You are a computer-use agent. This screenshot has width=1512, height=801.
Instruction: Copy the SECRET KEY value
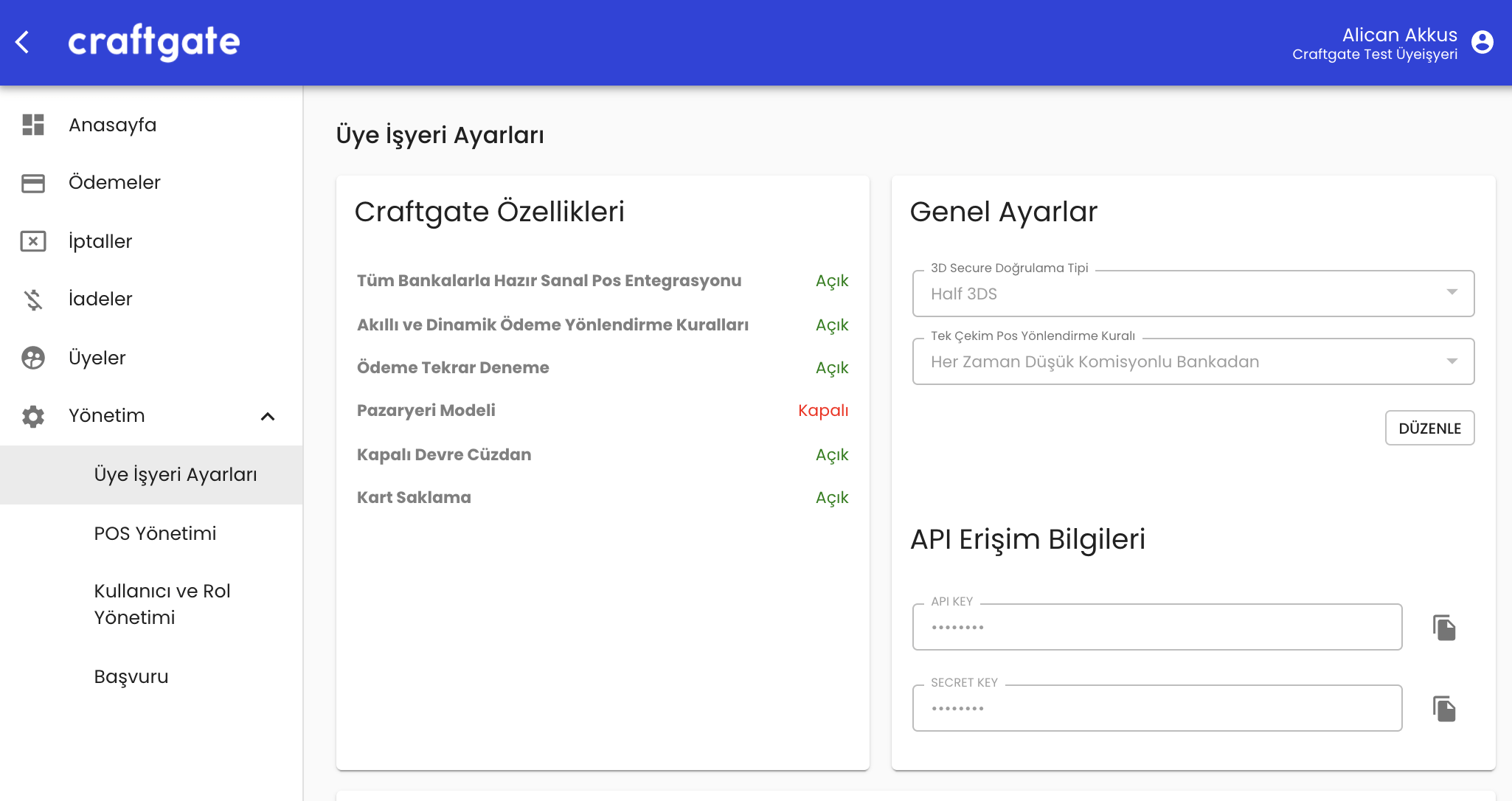(x=1444, y=709)
